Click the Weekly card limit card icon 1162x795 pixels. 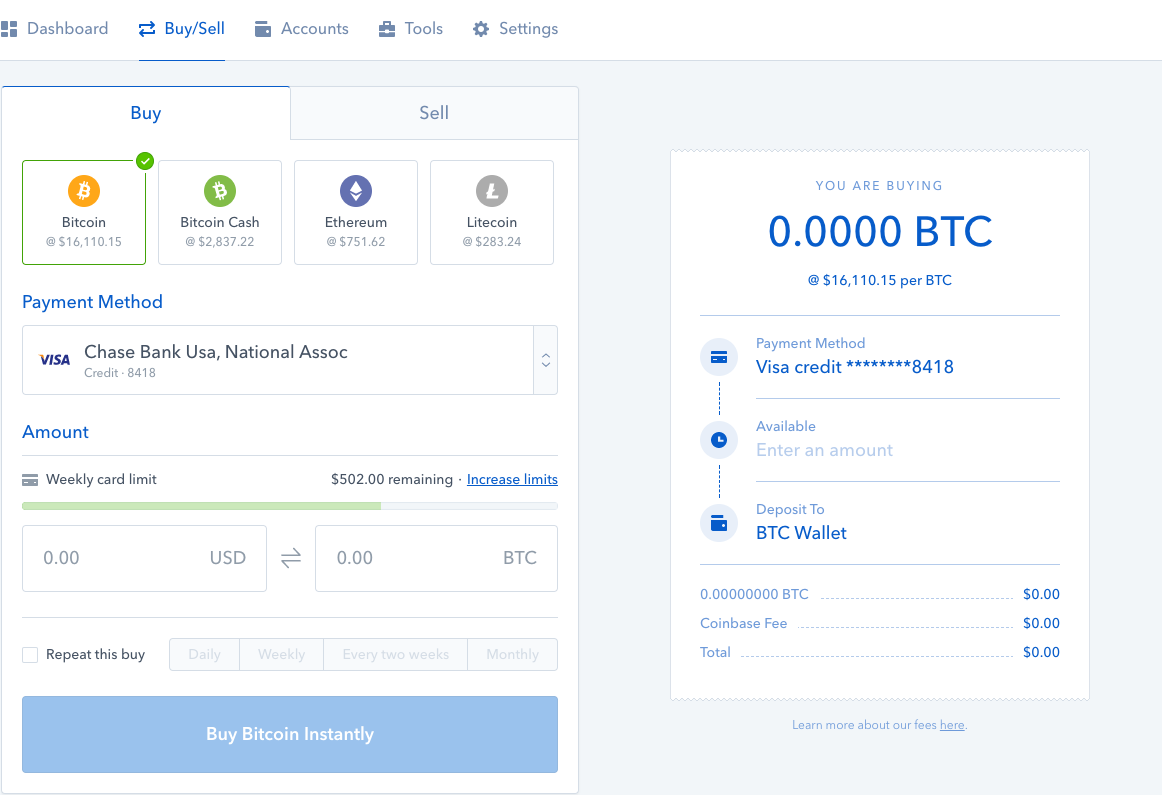coord(30,480)
